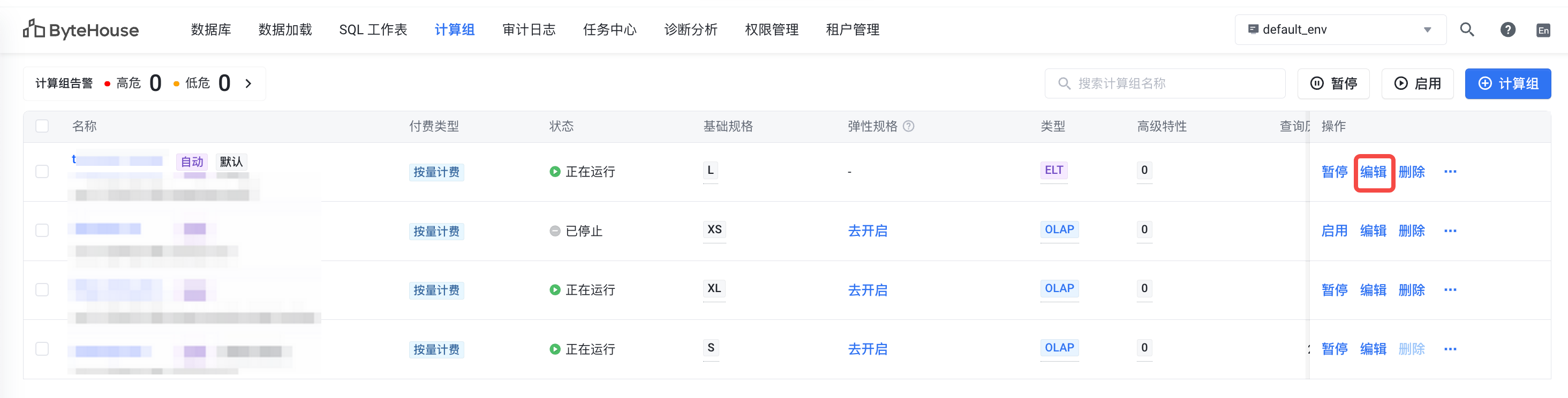Image resolution: width=1568 pixels, height=398 pixels.
Task: Open the 数据加载 menu item
Action: (285, 30)
